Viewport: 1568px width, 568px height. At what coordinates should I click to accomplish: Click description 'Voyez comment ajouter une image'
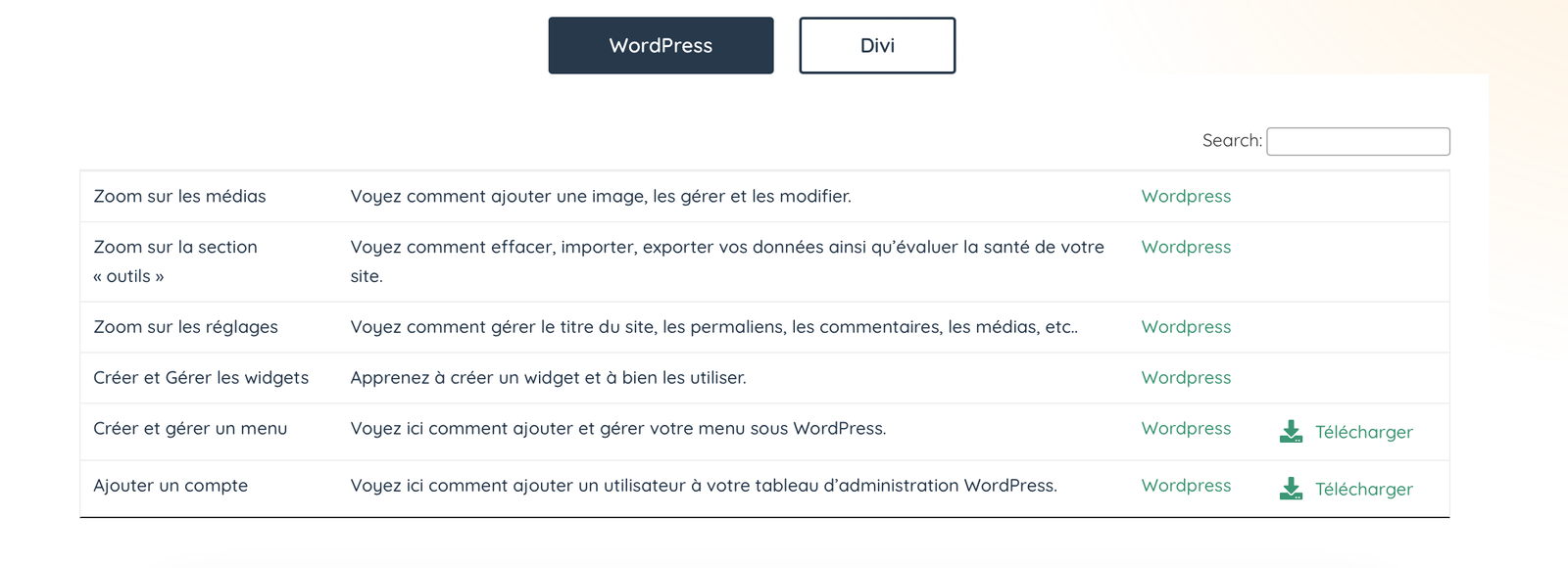click(x=601, y=196)
